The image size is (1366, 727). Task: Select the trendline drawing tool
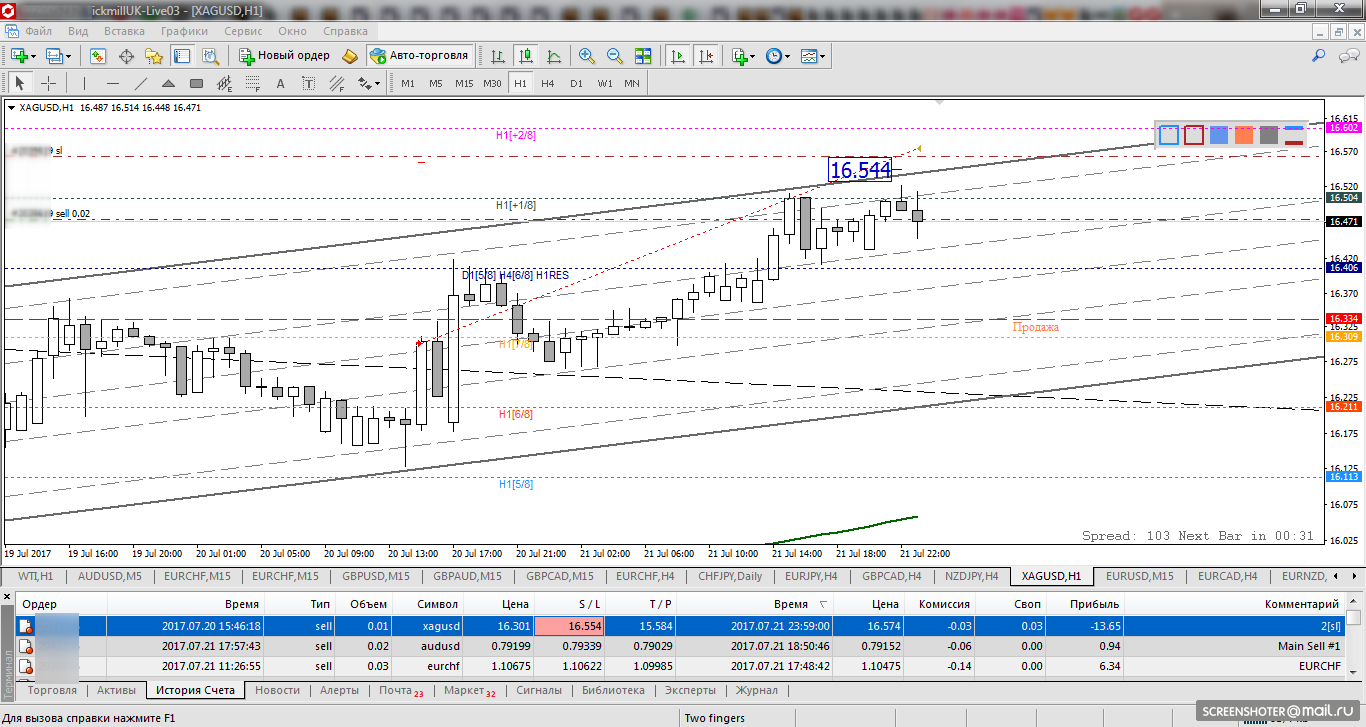[141, 83]
